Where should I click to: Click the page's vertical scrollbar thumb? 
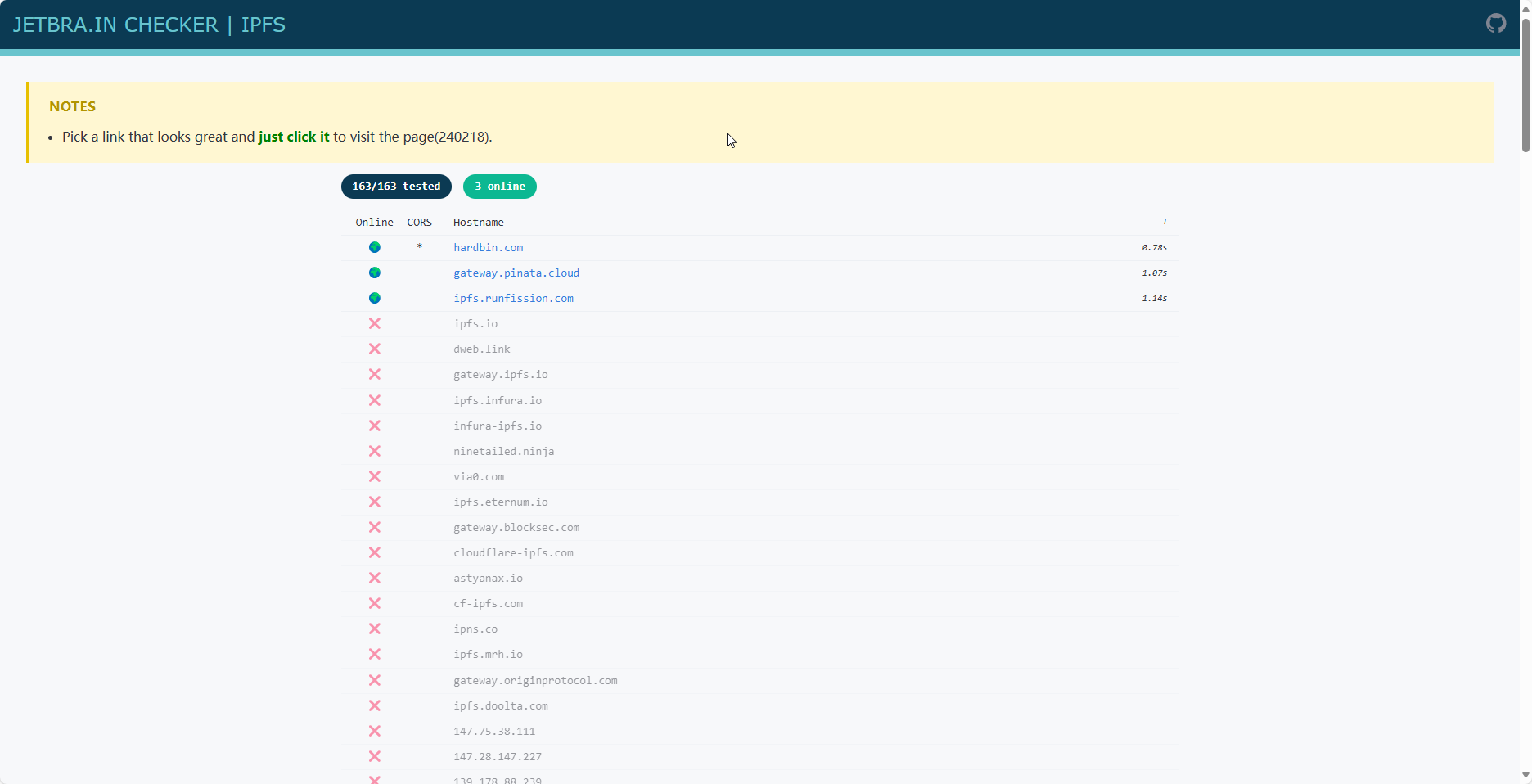point(1525,84)
